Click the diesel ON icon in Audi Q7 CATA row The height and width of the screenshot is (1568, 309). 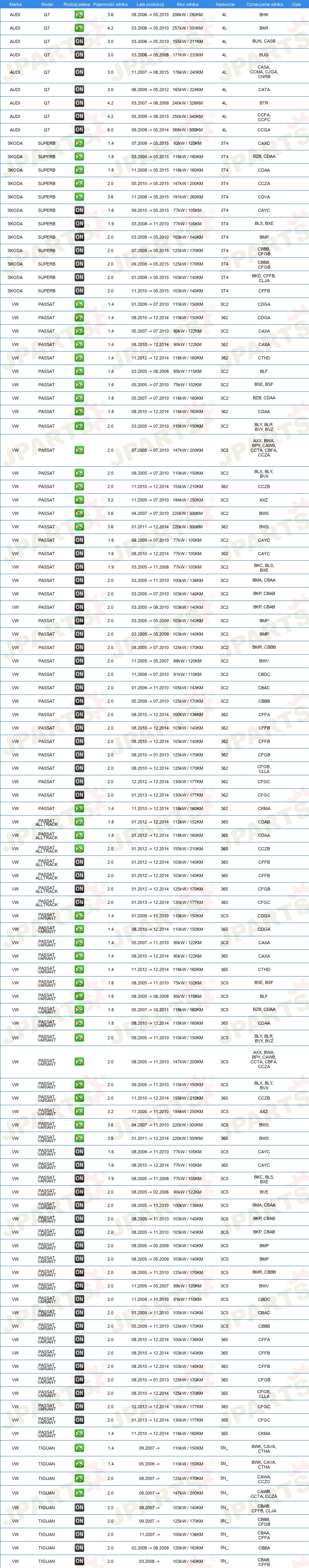click(79, 90)
